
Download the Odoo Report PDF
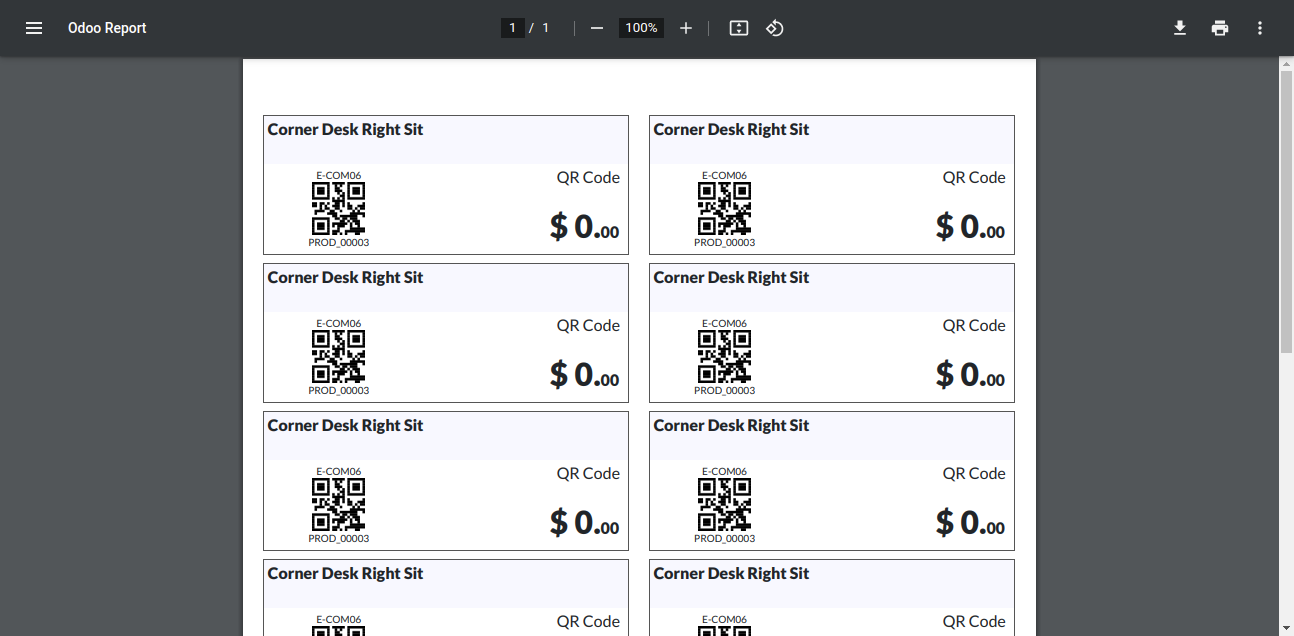coord(1180,28)
